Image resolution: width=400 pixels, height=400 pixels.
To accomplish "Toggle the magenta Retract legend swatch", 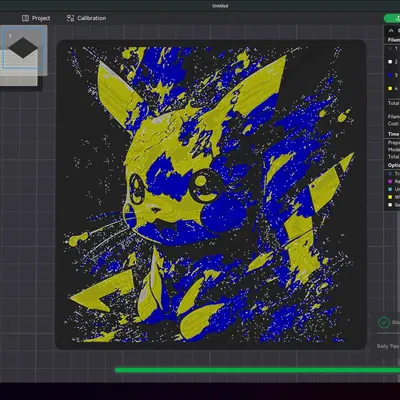I will [390, 181].
